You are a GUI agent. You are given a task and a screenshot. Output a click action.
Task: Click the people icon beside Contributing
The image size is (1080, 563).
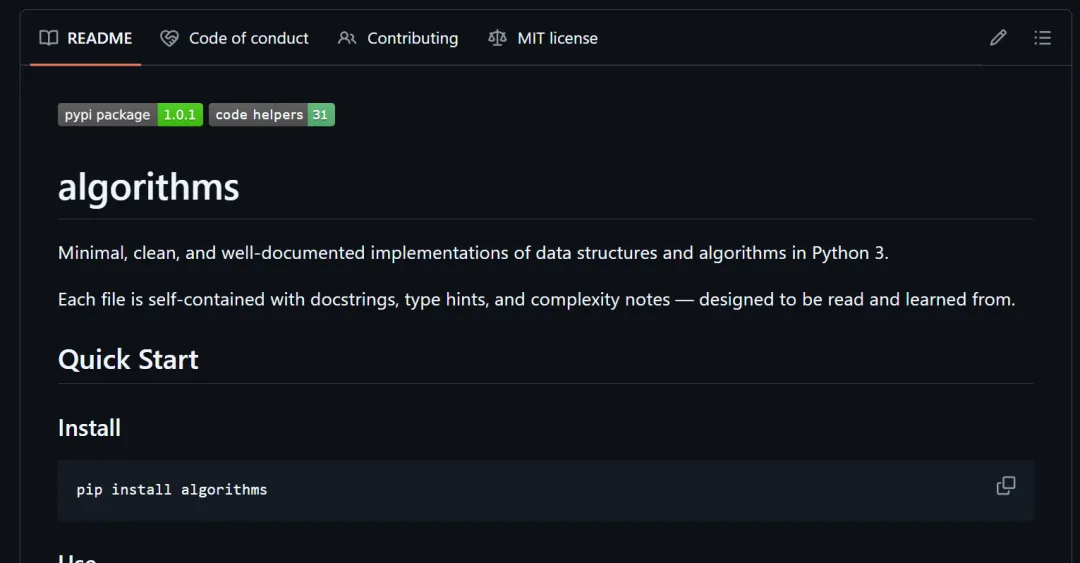point(347,38)
